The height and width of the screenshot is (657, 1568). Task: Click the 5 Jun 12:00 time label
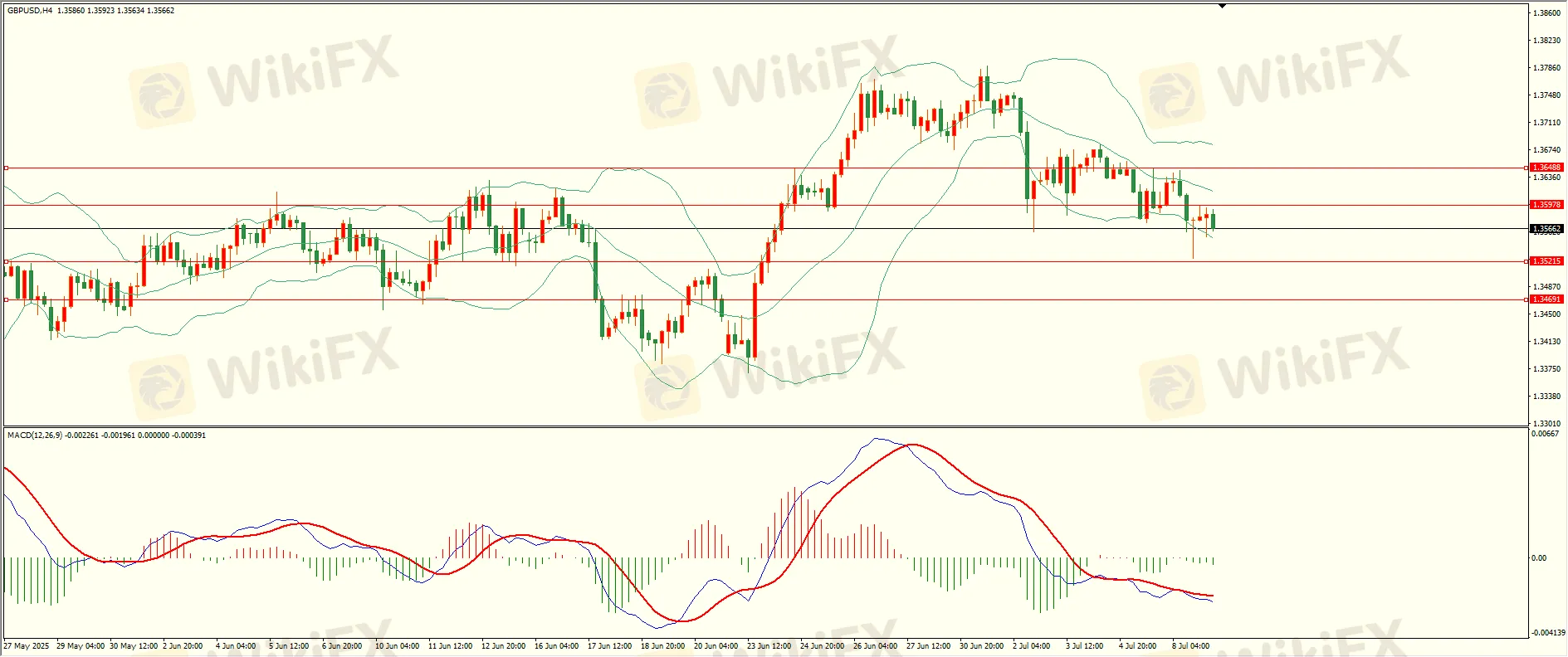click(289, 646)
